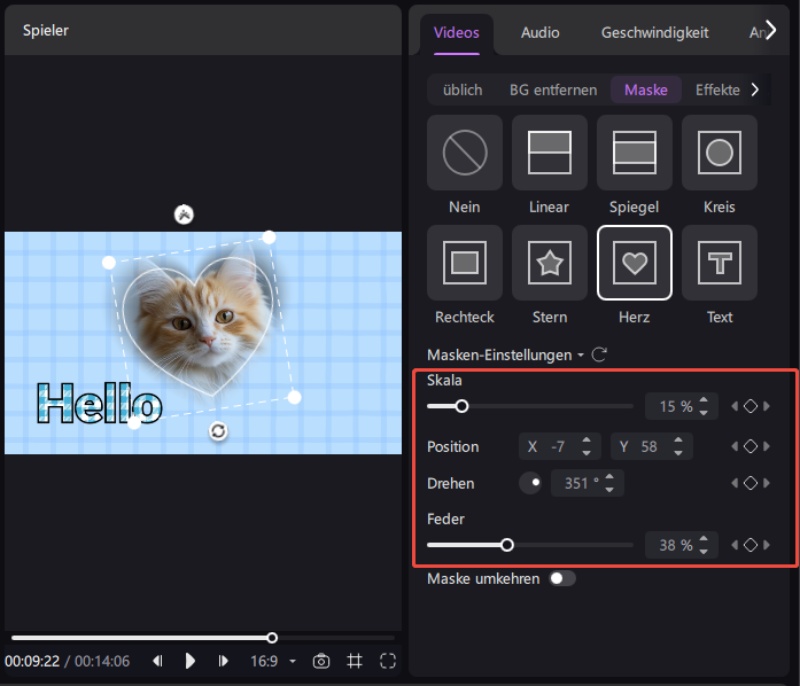
Task: Add a keyframe for Feder
Action: [x=750, y=545]
